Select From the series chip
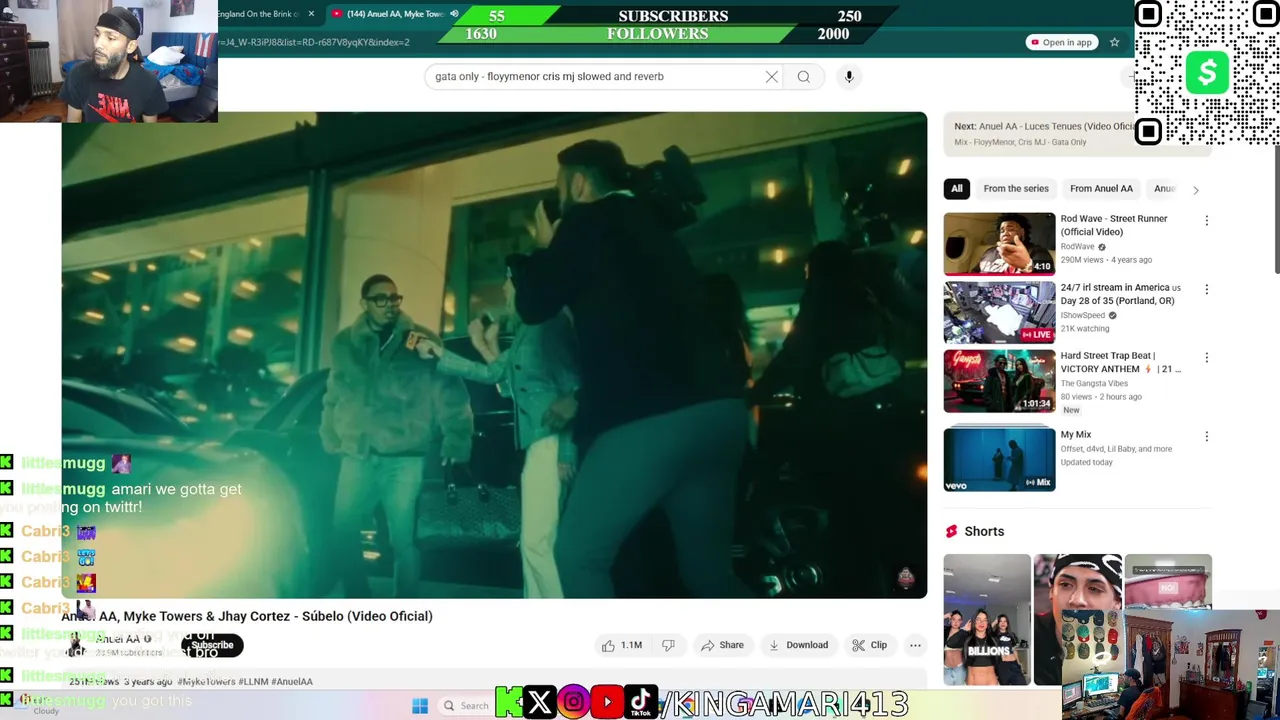Image resolution: width=1280 pixels, height=720 pixels. click(1016, 188)
